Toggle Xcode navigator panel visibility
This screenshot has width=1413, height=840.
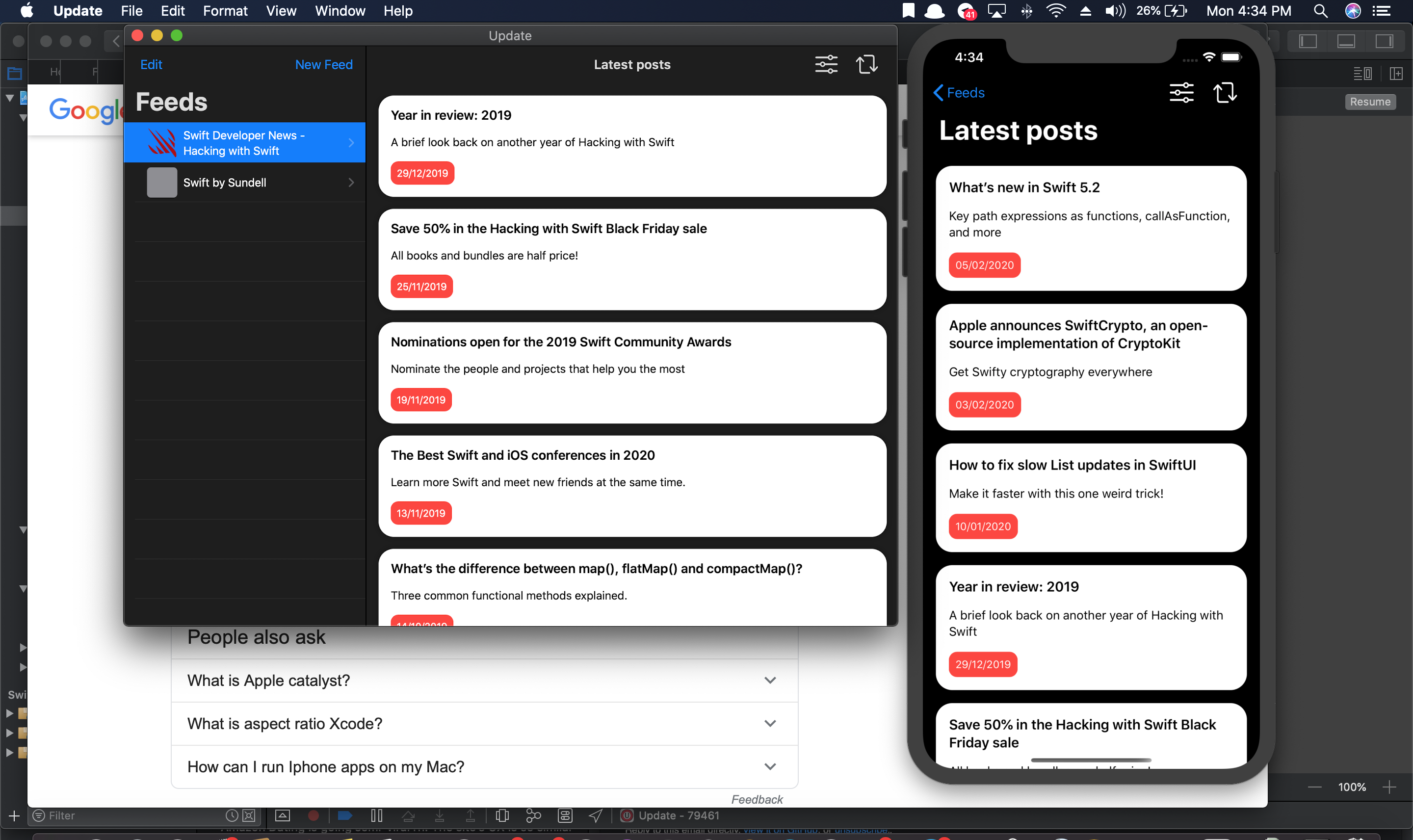click(x=1308, y=41)
